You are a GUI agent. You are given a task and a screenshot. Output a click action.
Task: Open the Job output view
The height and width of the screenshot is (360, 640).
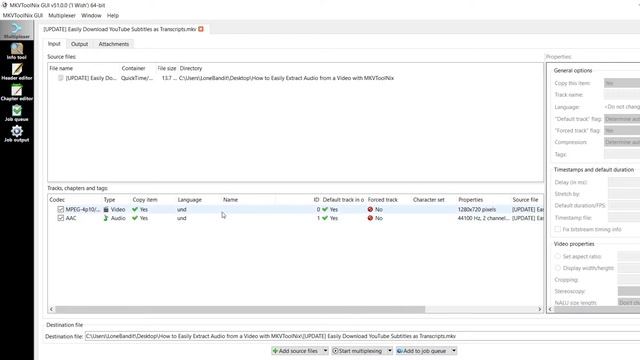17,133
